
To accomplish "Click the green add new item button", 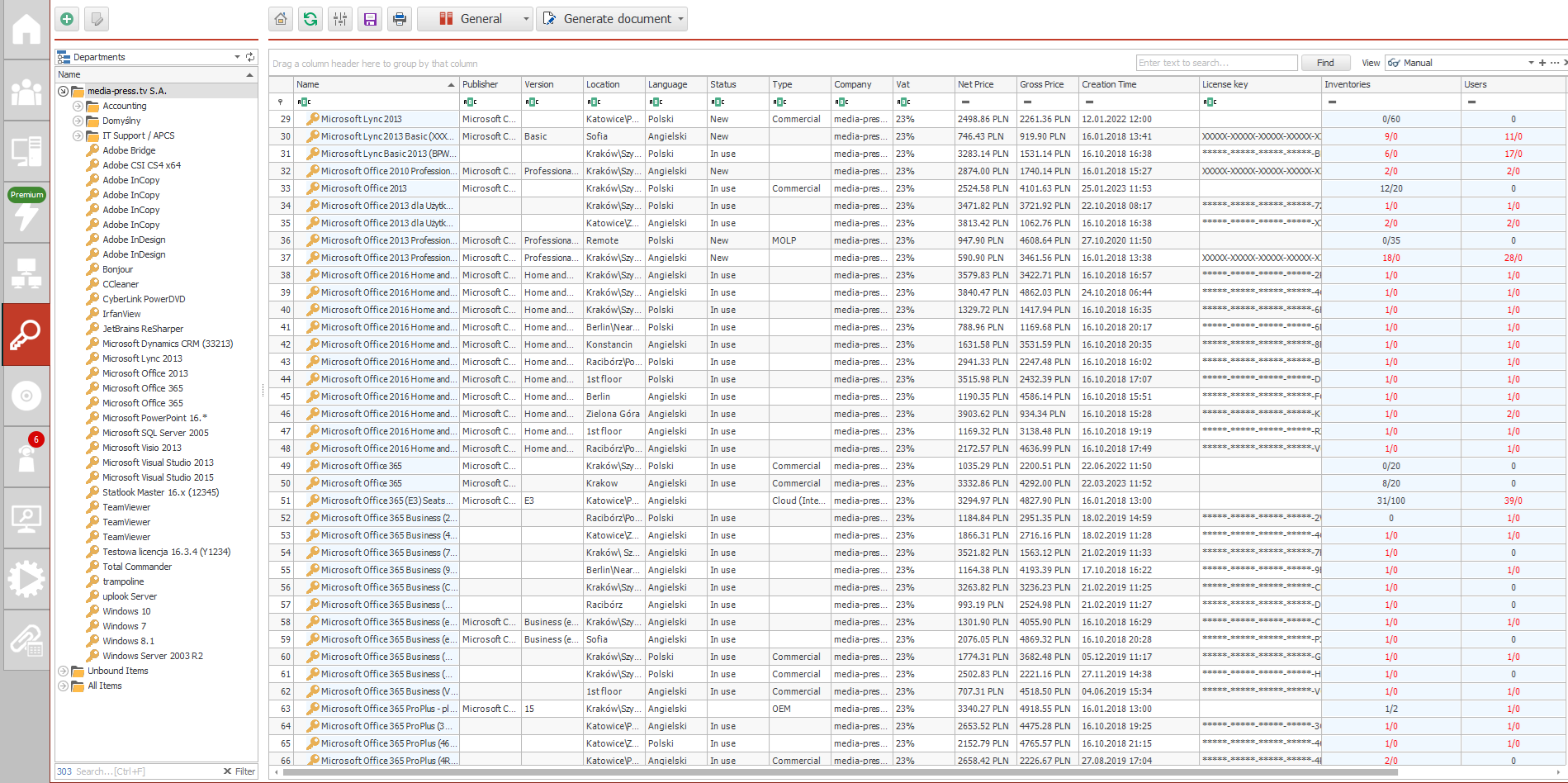I will [x=67, y=19].
